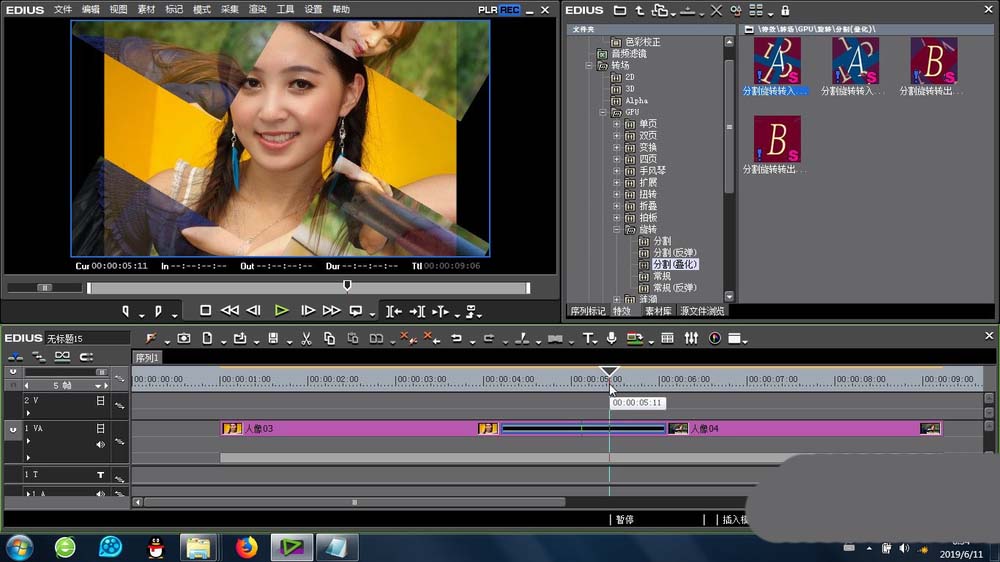Toggle the PLR player mode

click(488, 10)
